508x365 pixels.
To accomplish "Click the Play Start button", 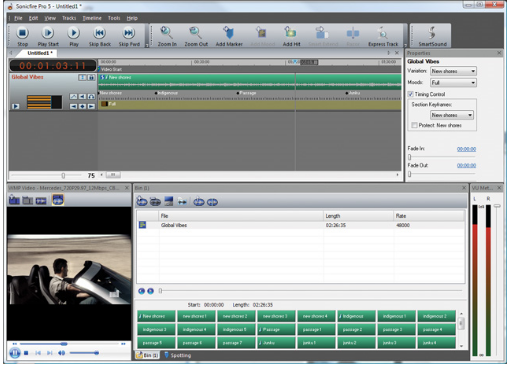I will 48,36.
